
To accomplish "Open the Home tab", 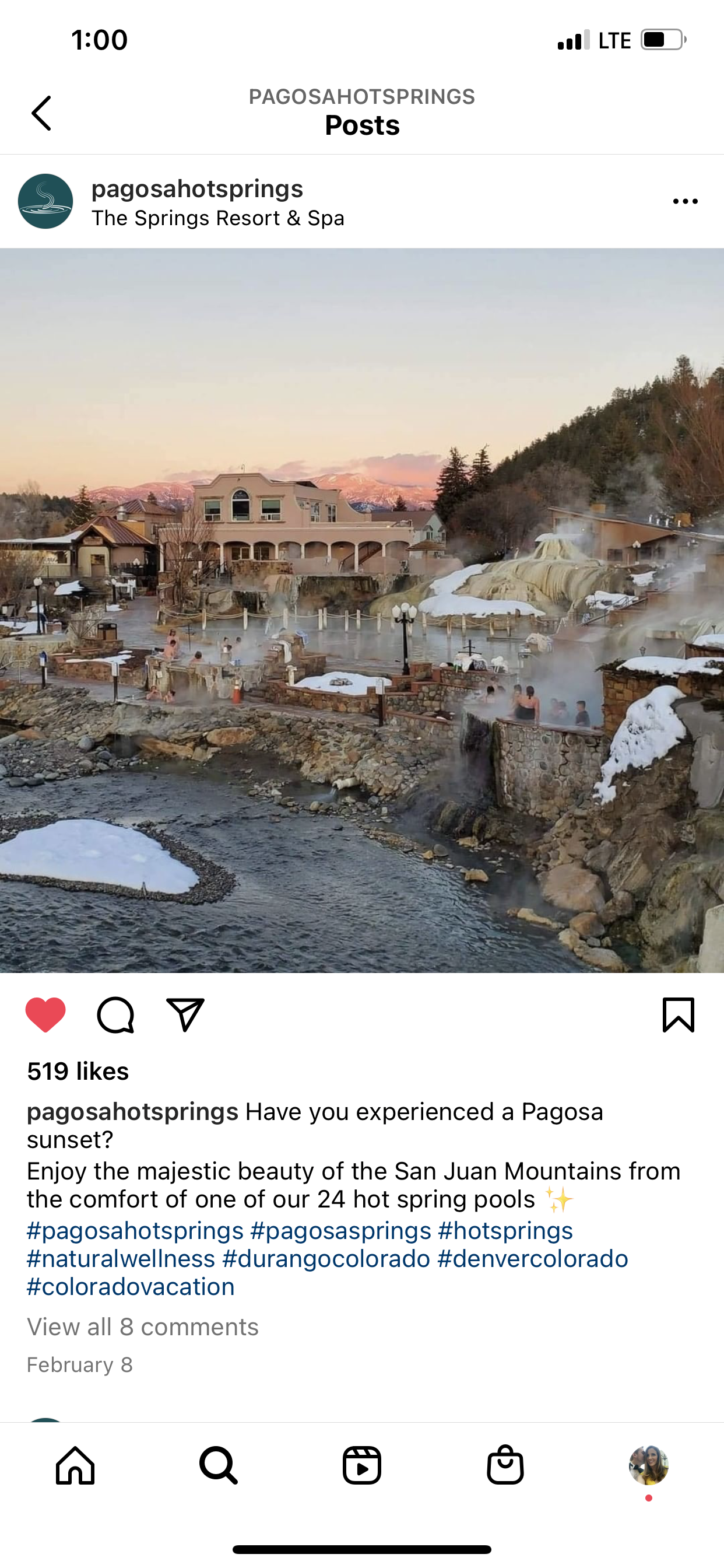I will (x=75, y=1465).
